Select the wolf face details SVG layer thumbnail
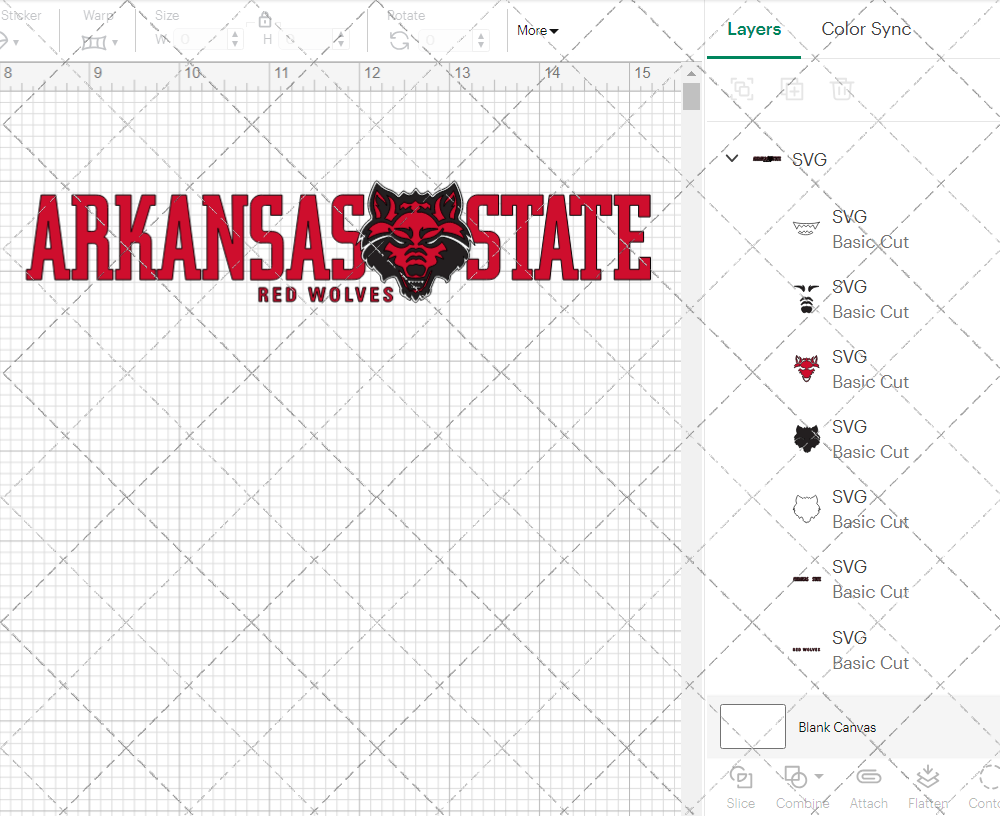The width and height of the screenshot is (1000, 816). click(x=806, y=299)
